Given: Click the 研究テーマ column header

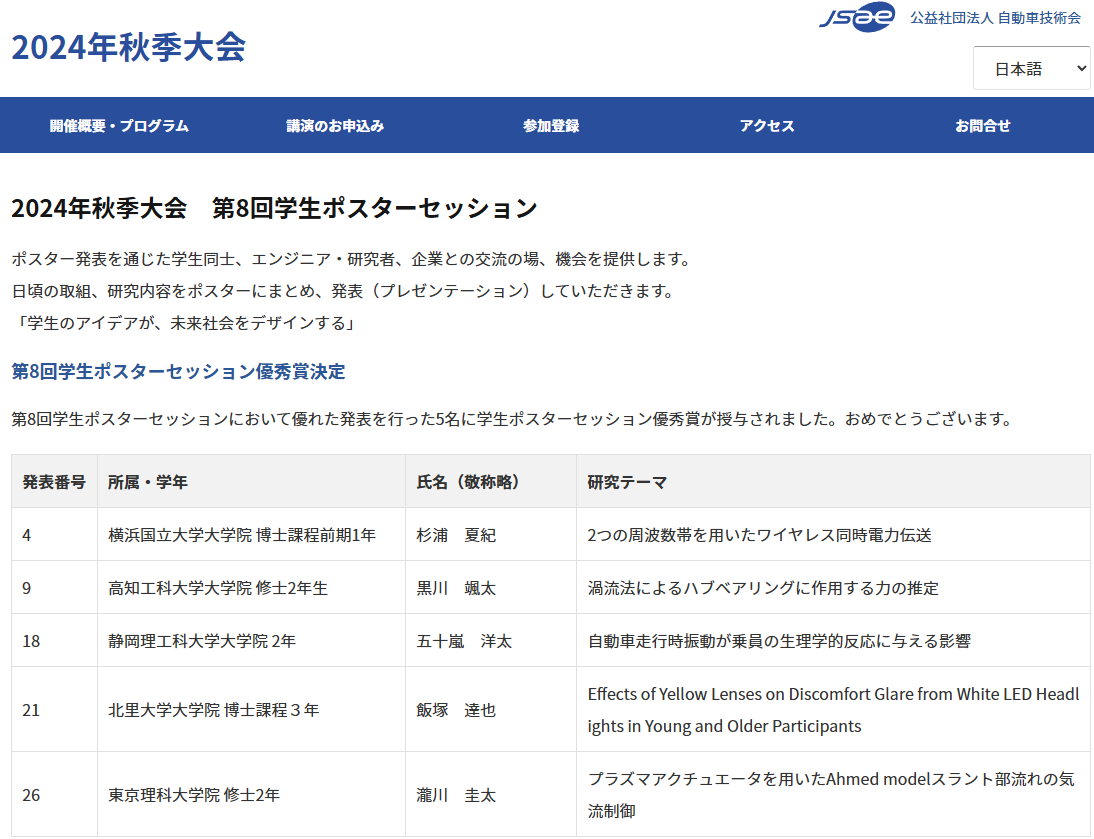Looking at the screenshot, I should point(627,482).
